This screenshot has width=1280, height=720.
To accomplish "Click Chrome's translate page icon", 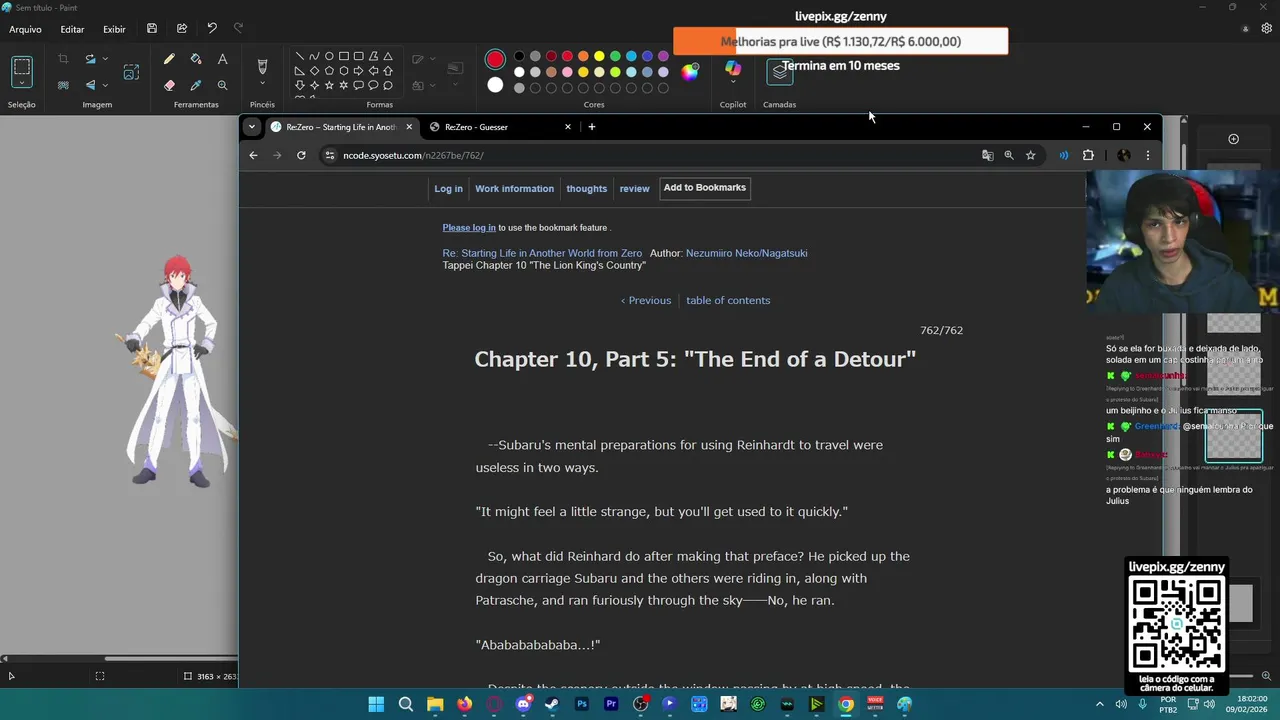I will click(x=988, y=155).
